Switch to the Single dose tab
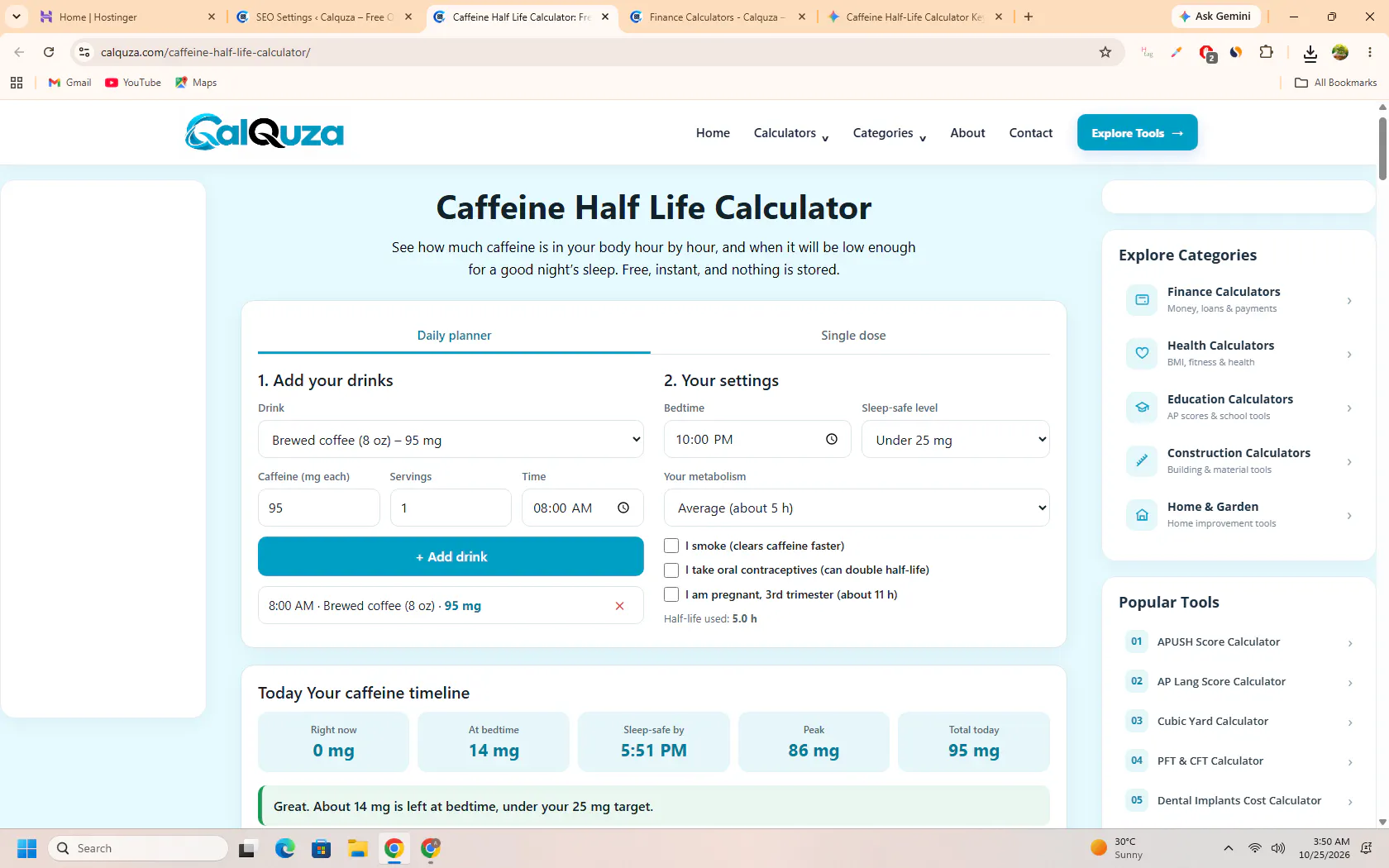The width and height of the screenshot is (1389, 868). 853,336
